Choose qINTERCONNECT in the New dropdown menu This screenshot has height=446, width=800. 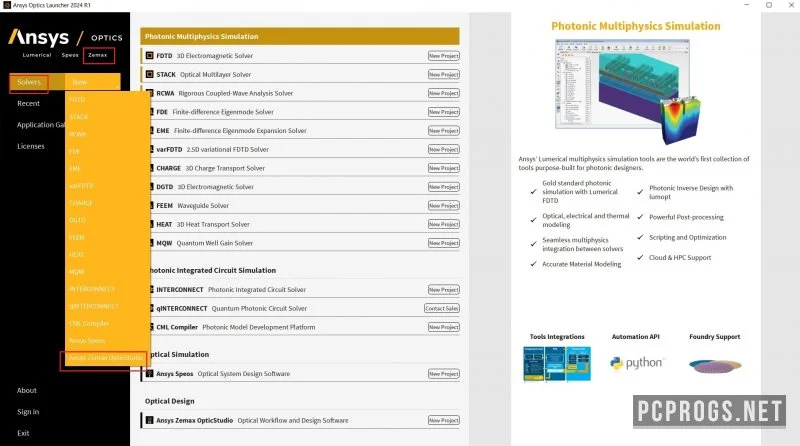[94, 306]
